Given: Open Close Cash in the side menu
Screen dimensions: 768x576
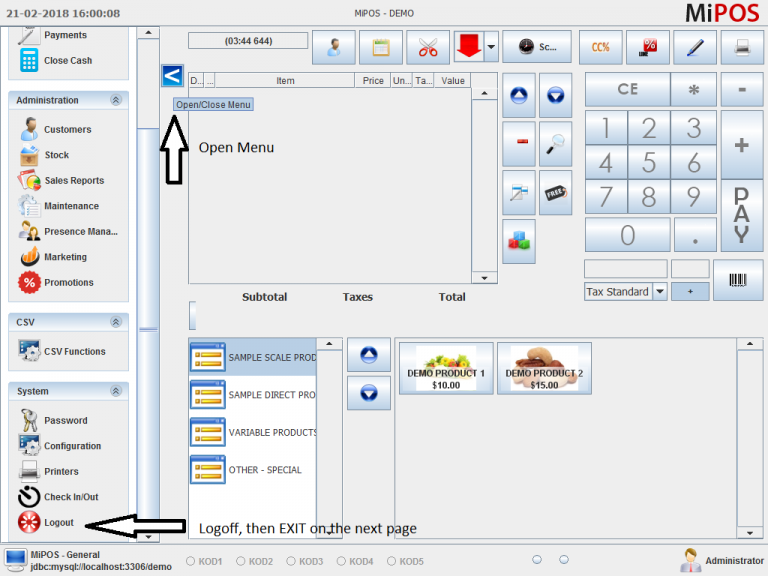Looking at the screenshot, I should (56, 60).
